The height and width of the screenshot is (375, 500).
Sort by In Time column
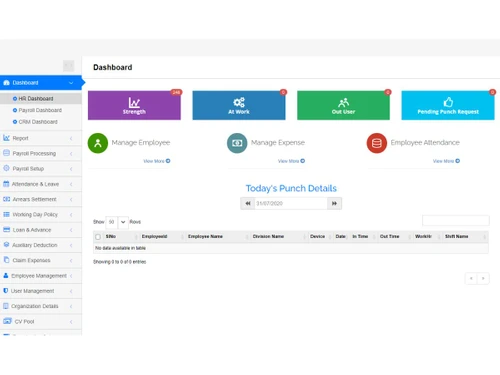(363, 237)
